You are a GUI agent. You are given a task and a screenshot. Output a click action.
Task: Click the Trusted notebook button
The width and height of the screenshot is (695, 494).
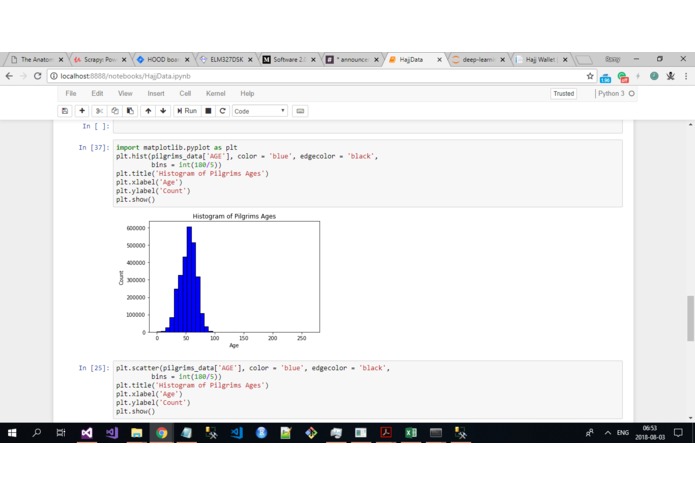pos(563,93)
